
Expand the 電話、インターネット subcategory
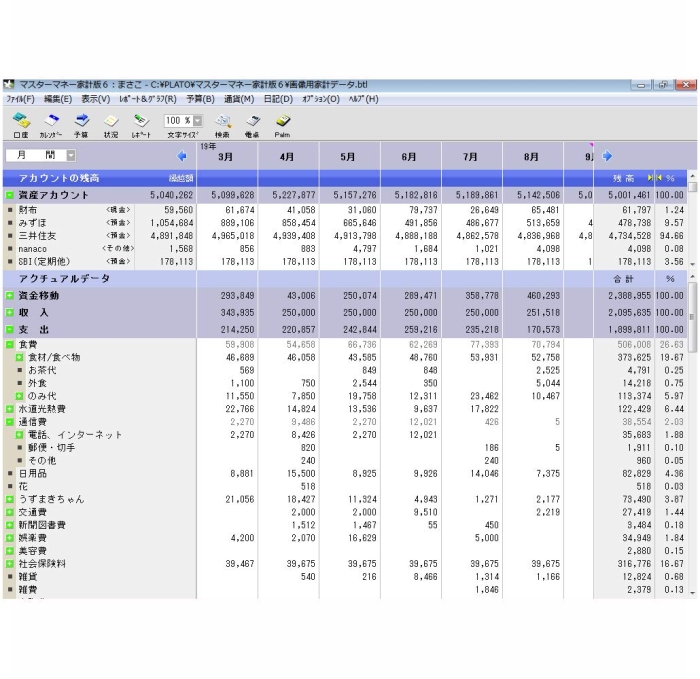coord(19,435)
